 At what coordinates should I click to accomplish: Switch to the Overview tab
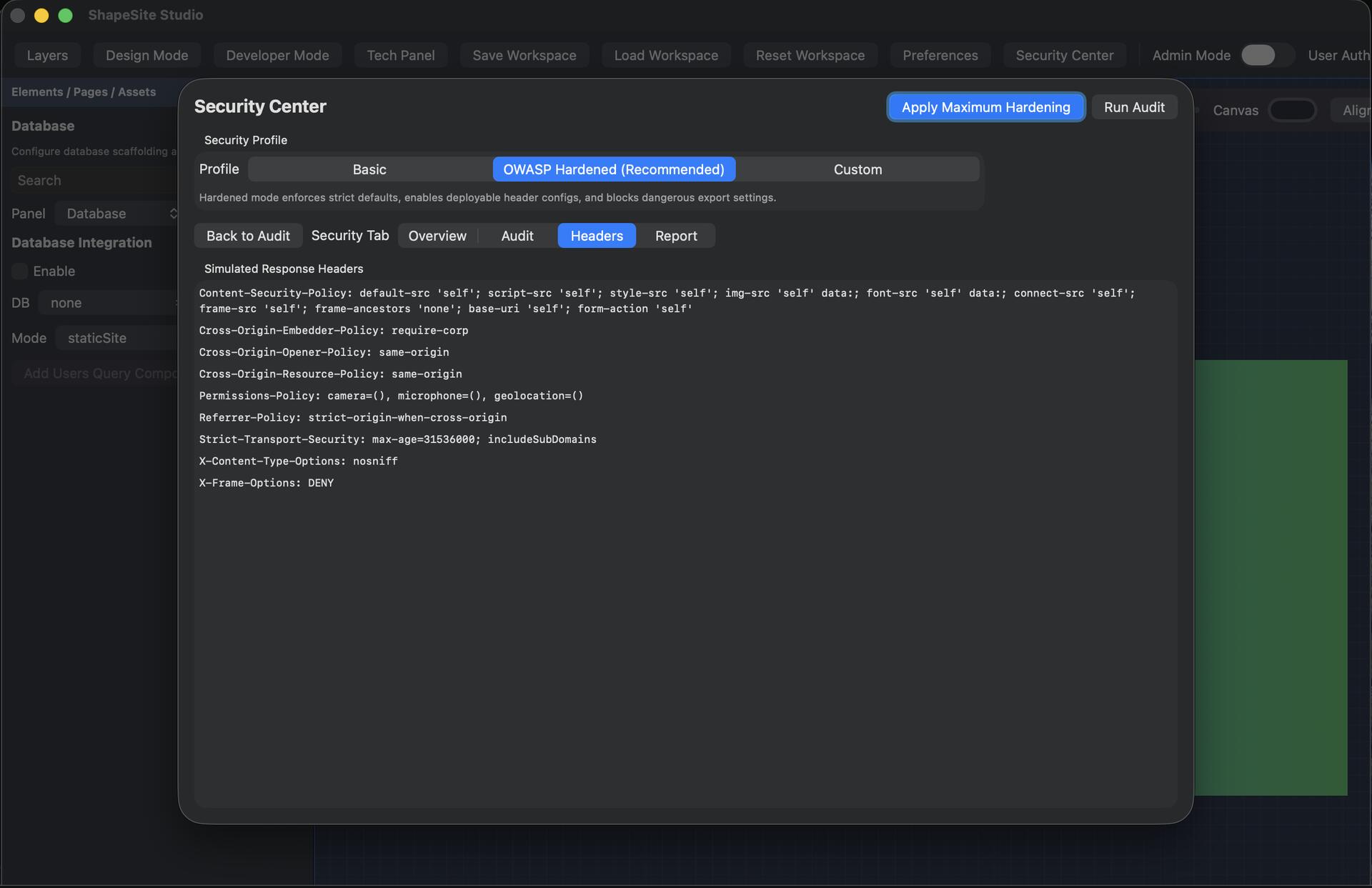437,236
